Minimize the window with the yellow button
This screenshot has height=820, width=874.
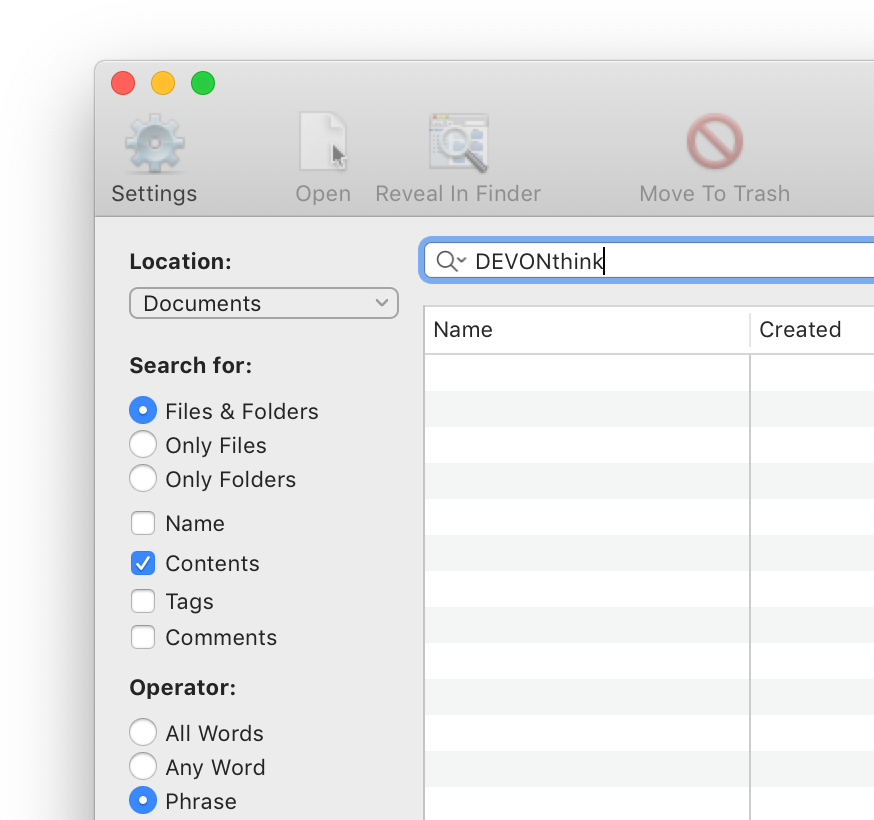click(163, 84)
